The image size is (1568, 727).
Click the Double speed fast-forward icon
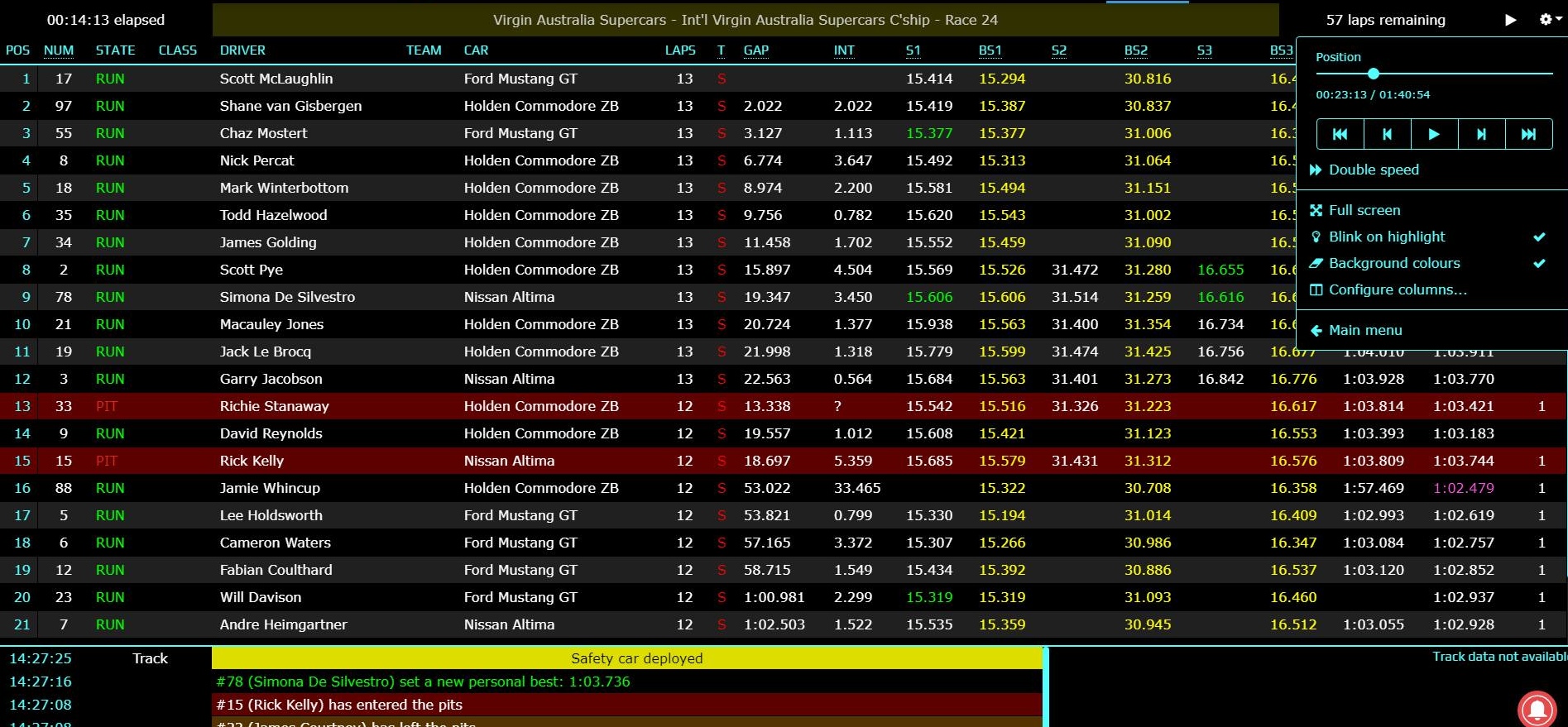(x=1316, y=170)
